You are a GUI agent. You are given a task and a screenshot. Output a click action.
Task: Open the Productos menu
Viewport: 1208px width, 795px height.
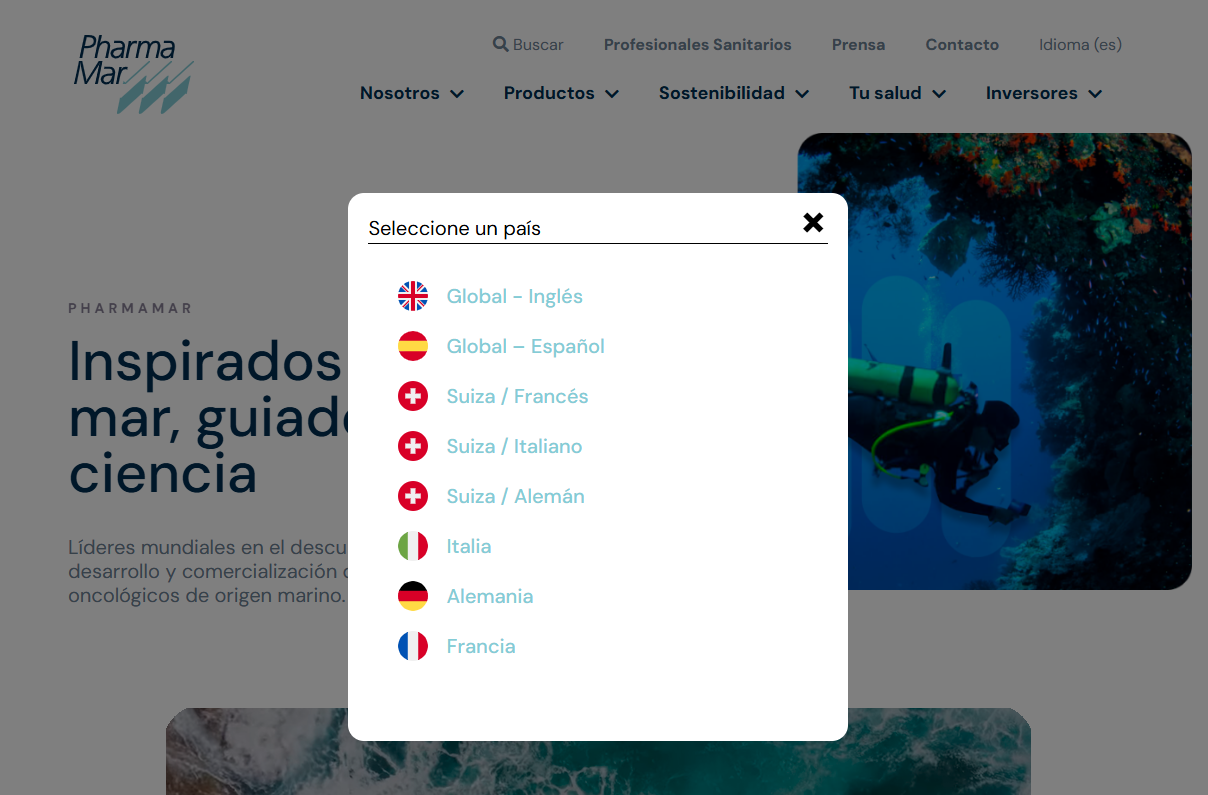click(549, 93)
